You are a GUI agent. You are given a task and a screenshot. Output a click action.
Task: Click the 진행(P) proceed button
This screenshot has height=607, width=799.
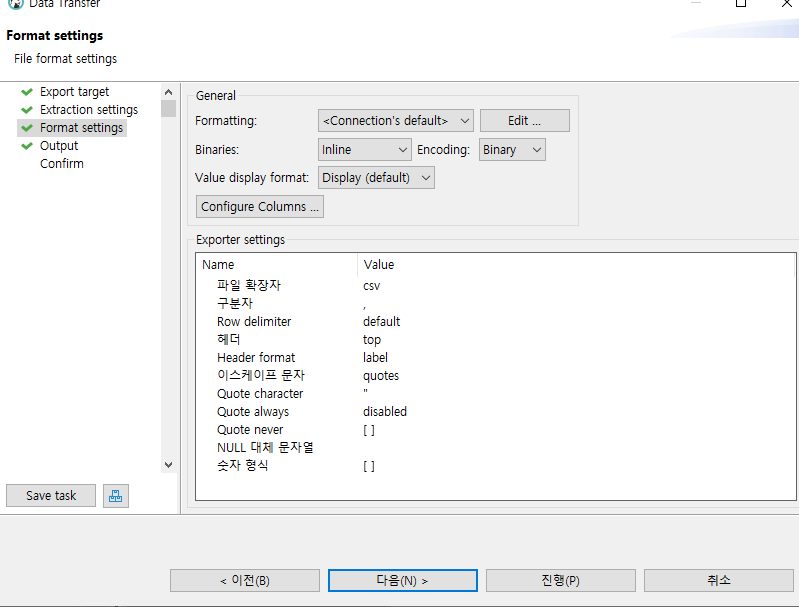pos(561,580)
